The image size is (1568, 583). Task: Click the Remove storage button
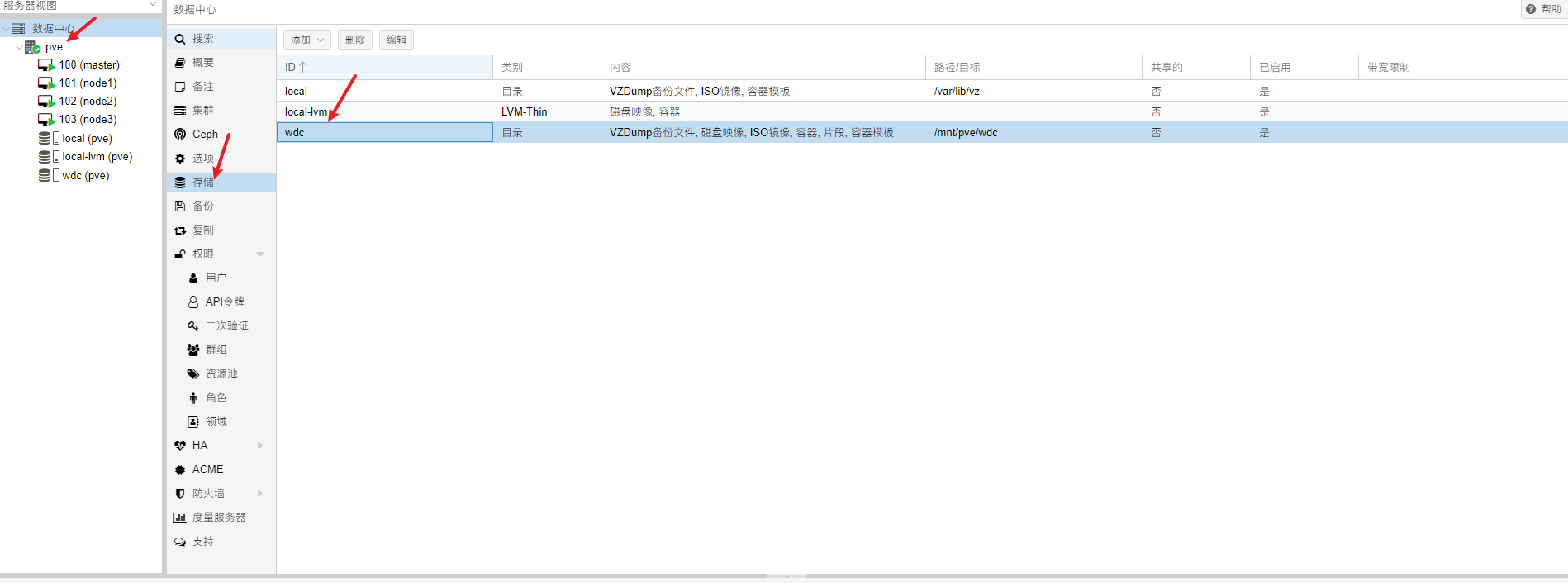click(355, 40)
